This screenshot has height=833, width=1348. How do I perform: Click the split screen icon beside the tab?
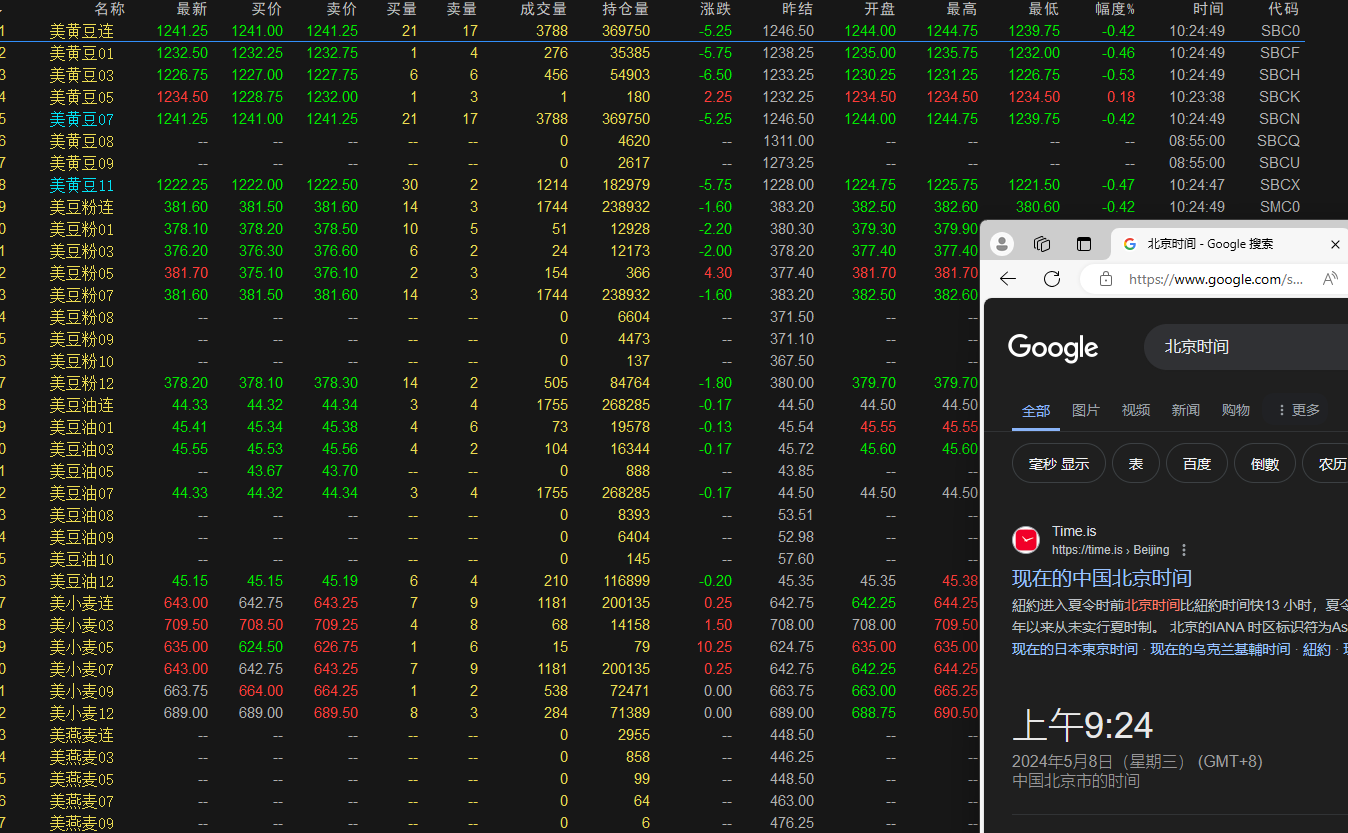point(1083,243)
